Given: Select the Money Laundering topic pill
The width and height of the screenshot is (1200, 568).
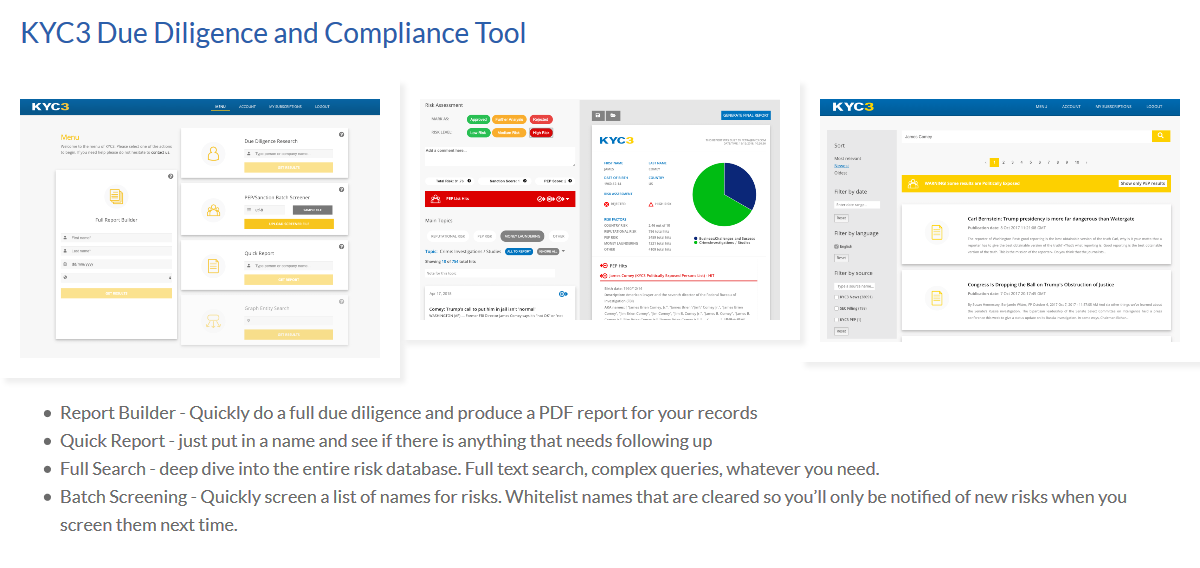Looking at the screenshot, I should click(x=522, y=236).
